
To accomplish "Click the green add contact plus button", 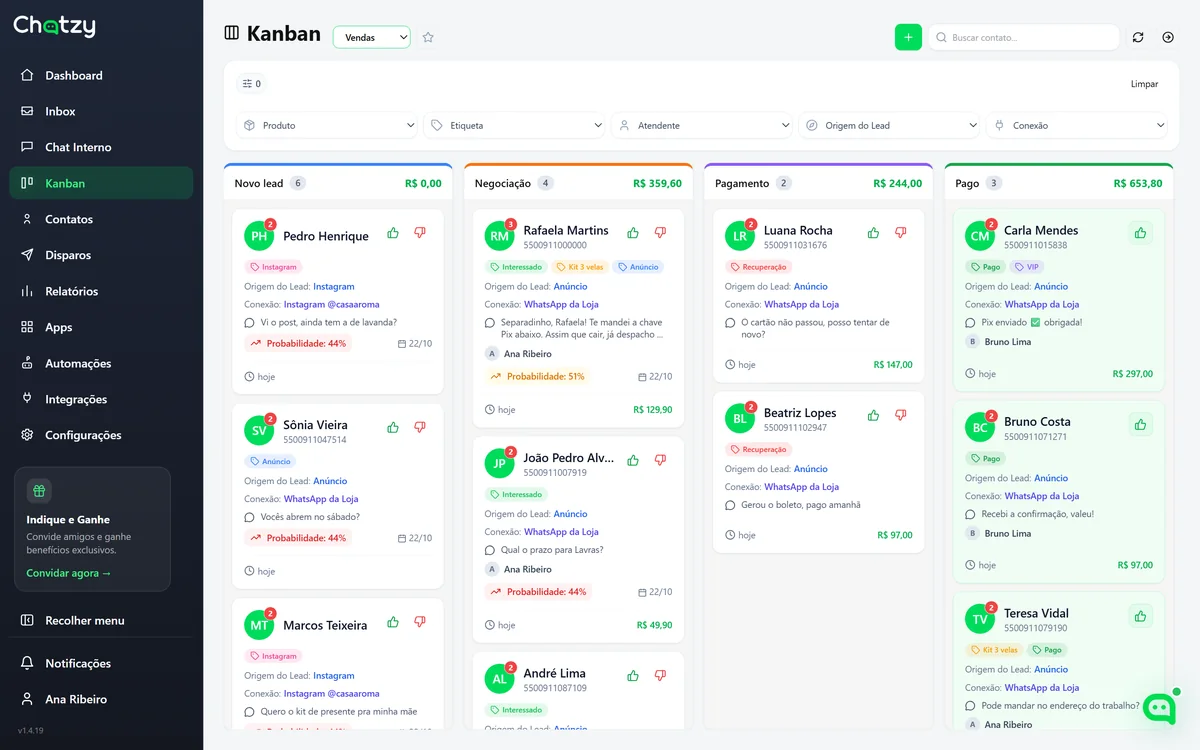I will click(908, 37).
